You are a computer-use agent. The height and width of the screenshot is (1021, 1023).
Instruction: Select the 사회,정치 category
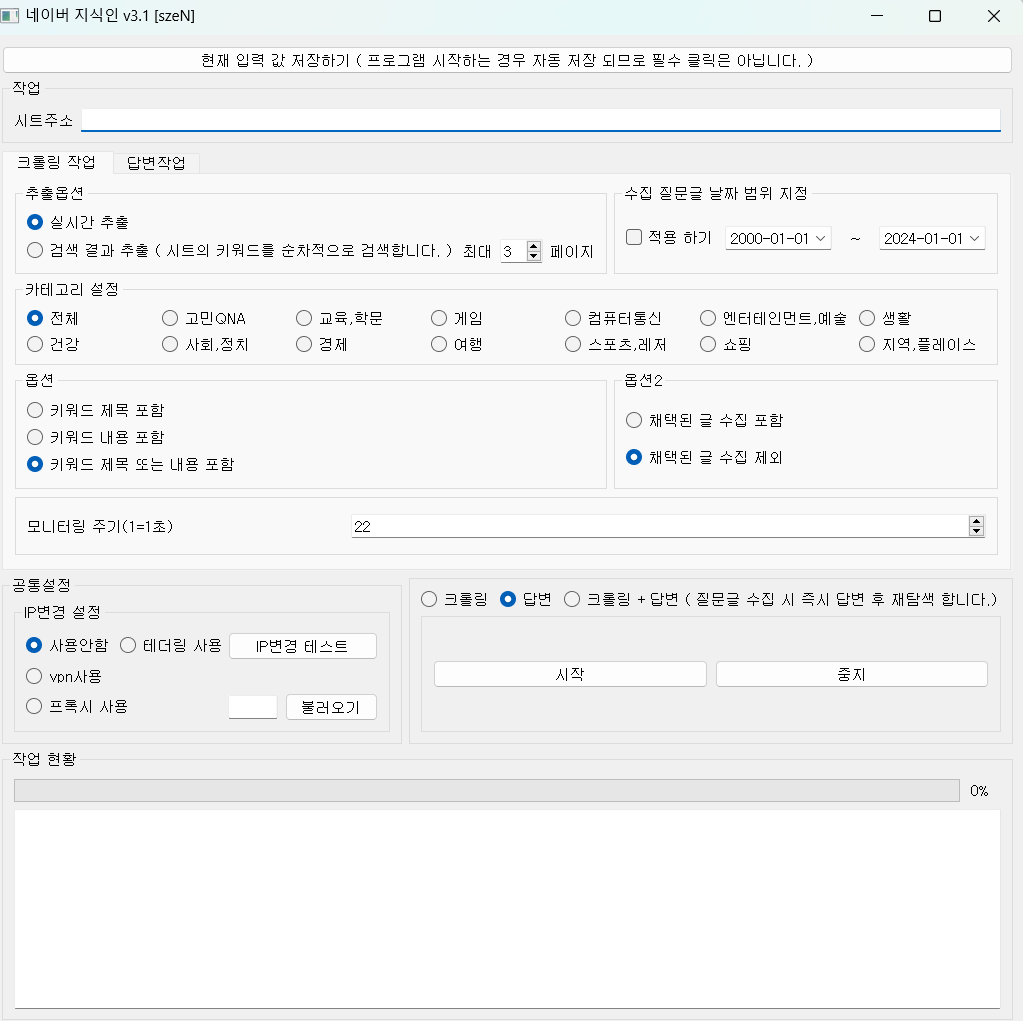(x=205, y=344)
